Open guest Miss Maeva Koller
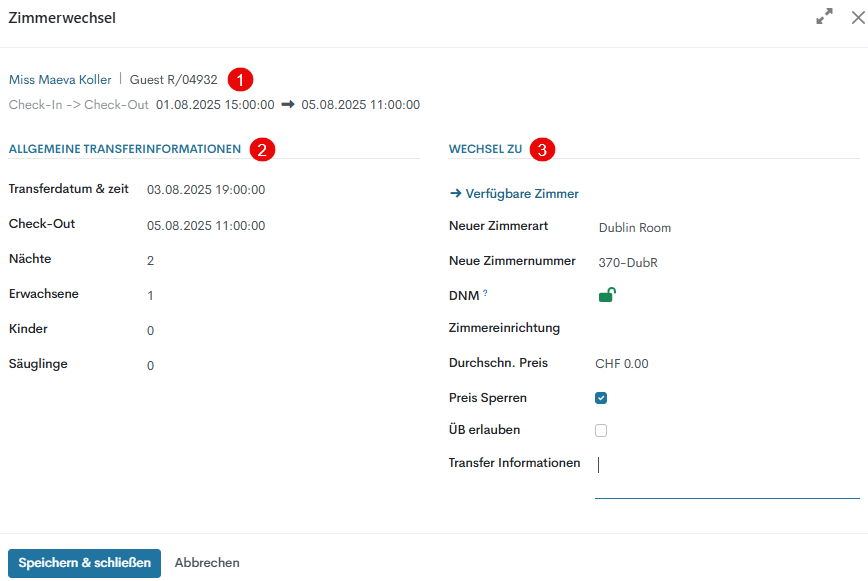868x581 pixels. click(60, 80)
